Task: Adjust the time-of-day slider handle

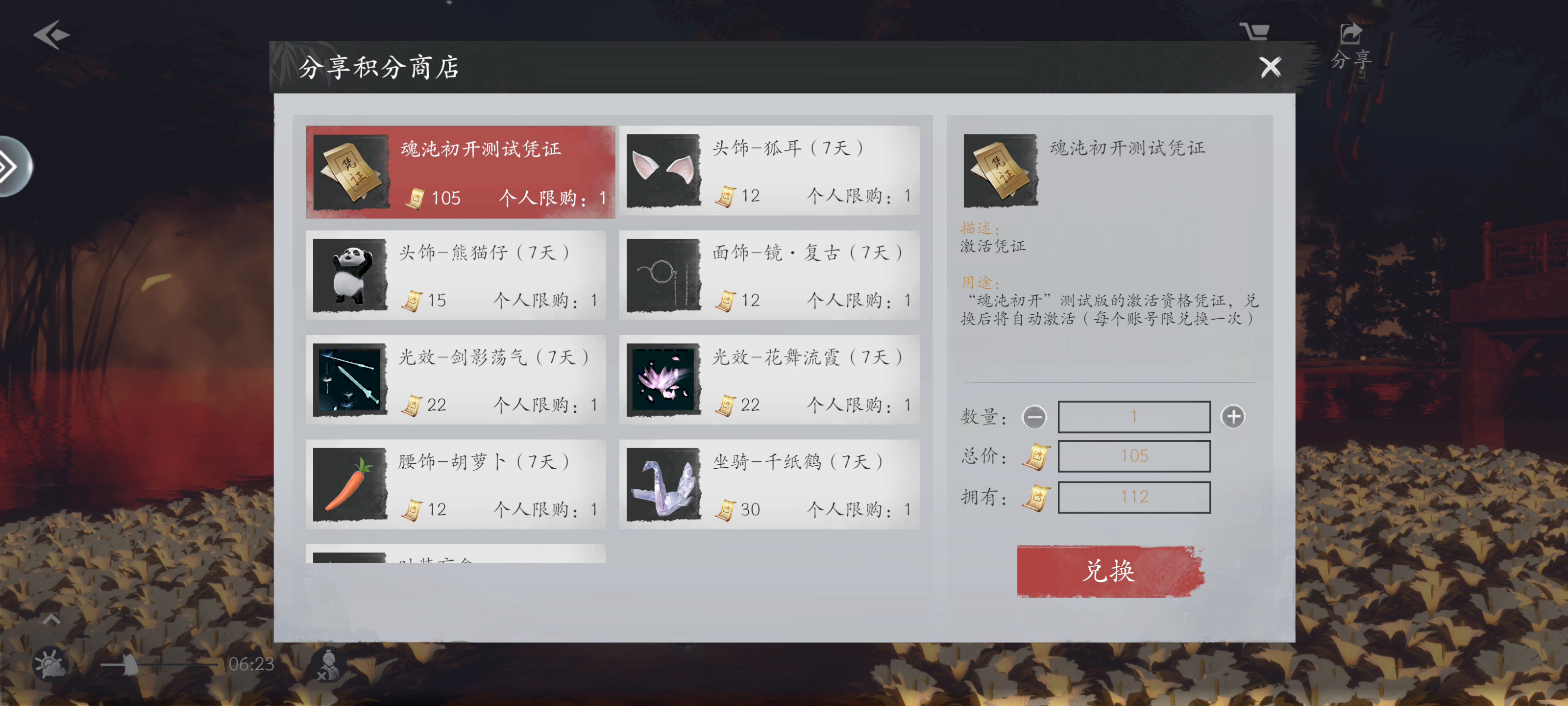Action: point(129,664)
